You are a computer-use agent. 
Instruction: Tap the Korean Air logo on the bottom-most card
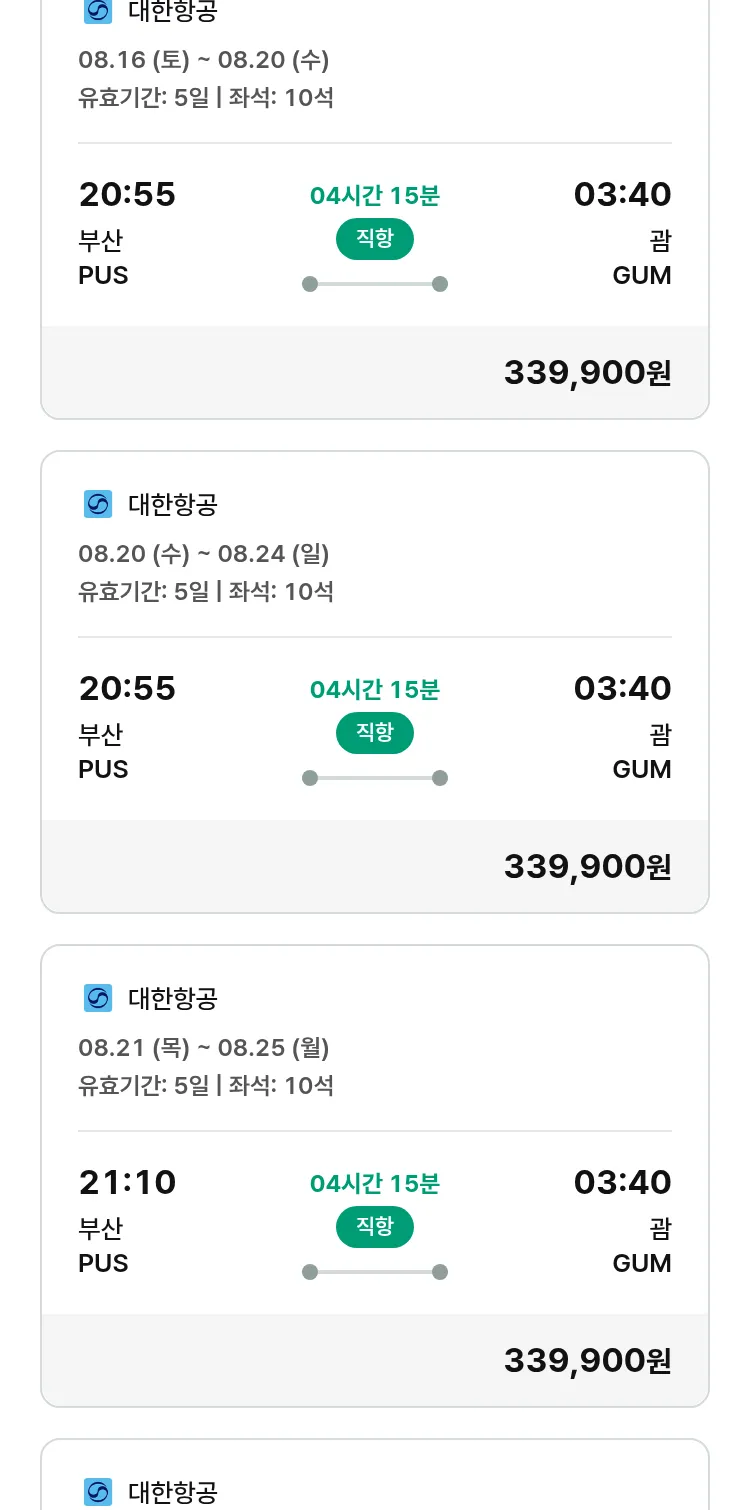98,1491
